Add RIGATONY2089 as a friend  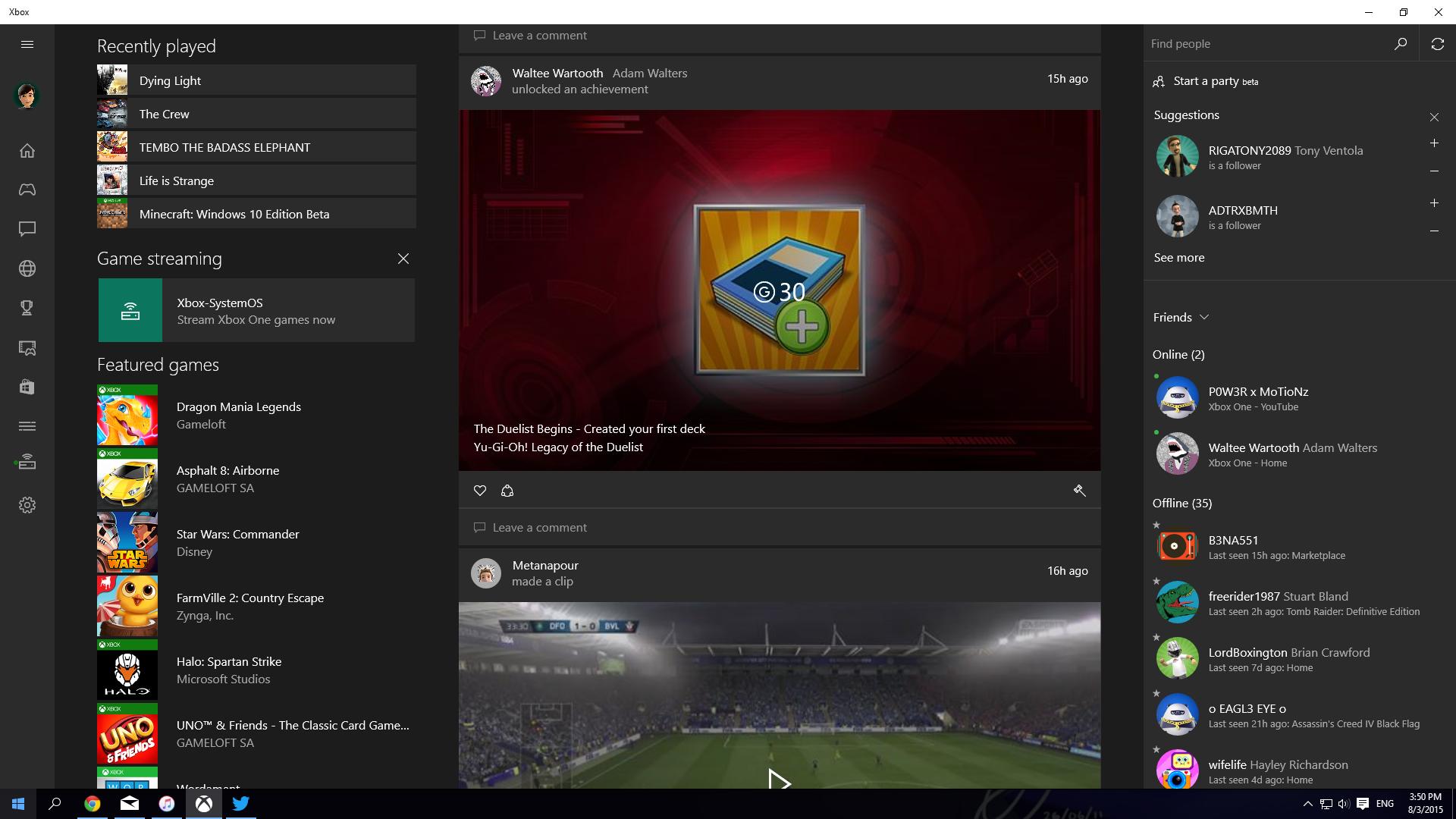1434,143
